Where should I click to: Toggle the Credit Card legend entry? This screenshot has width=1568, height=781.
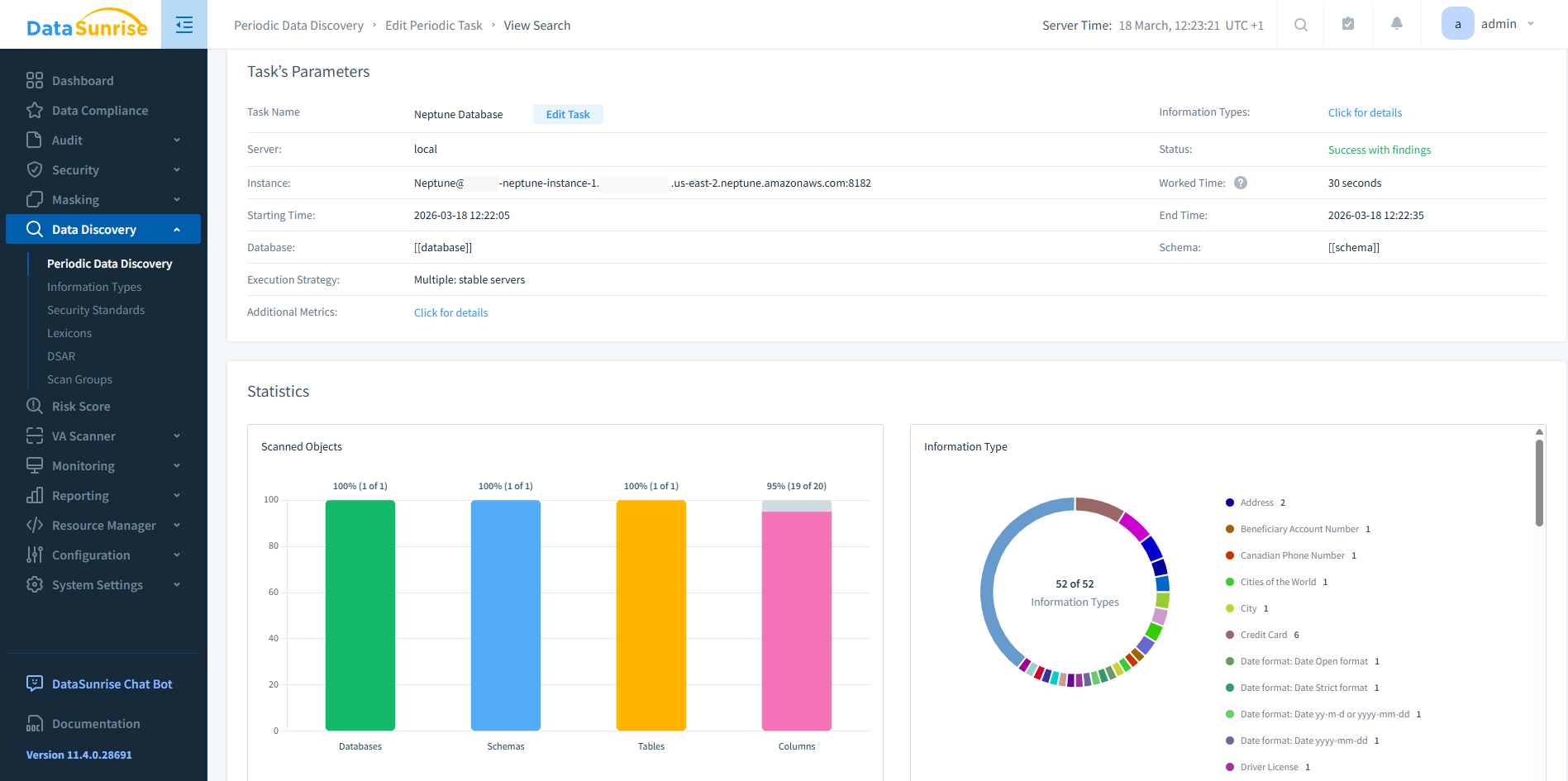[1262, 634]
